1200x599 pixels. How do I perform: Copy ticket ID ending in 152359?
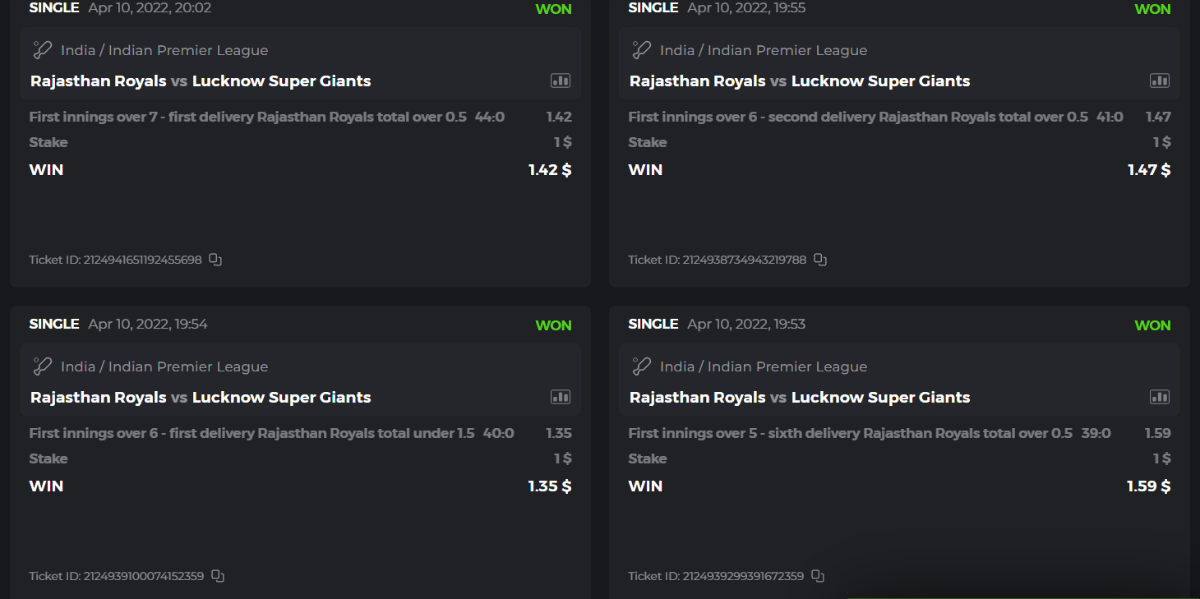(x=218, y=576)
